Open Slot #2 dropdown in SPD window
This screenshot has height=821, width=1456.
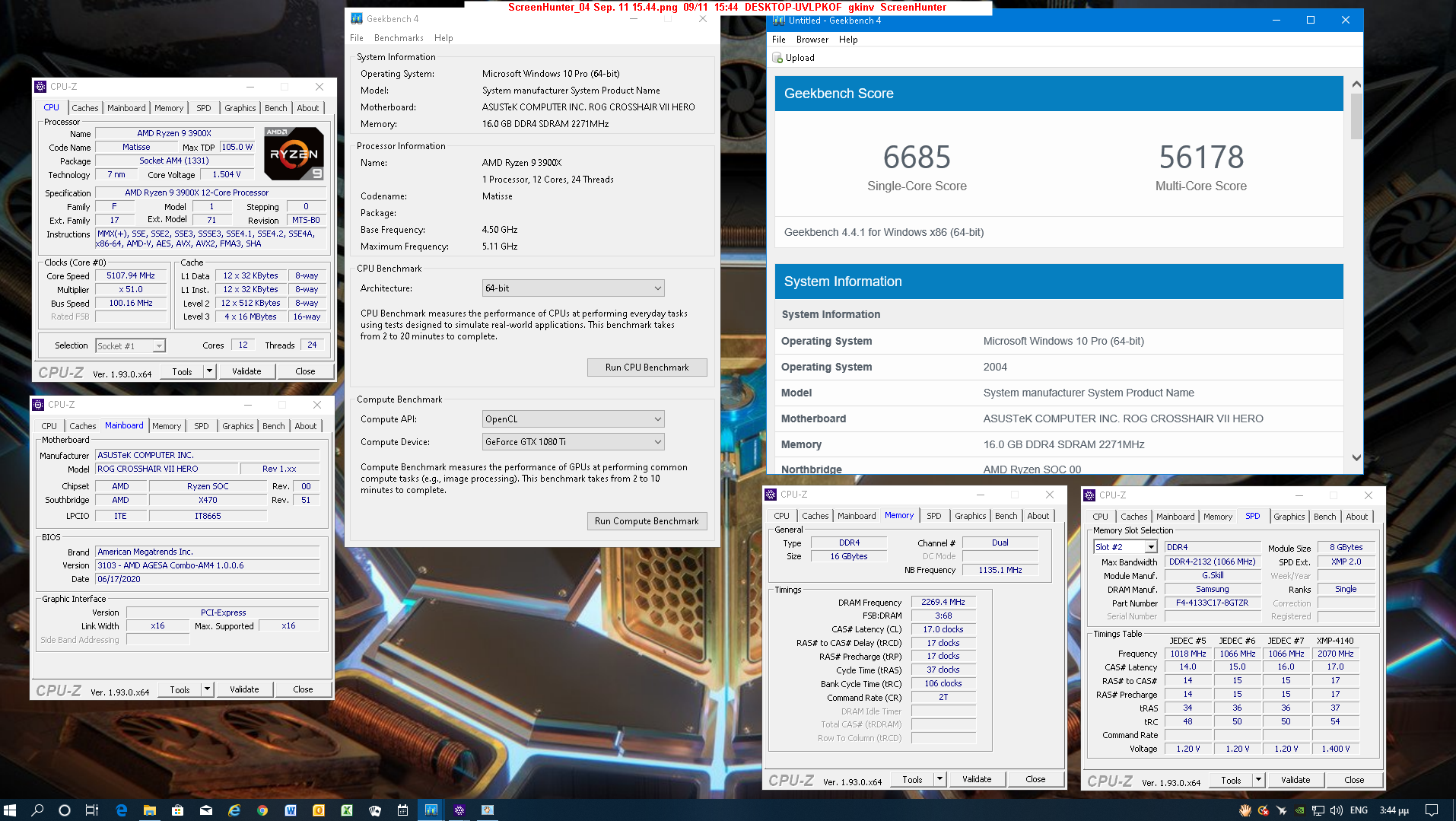pos(1126,547)
